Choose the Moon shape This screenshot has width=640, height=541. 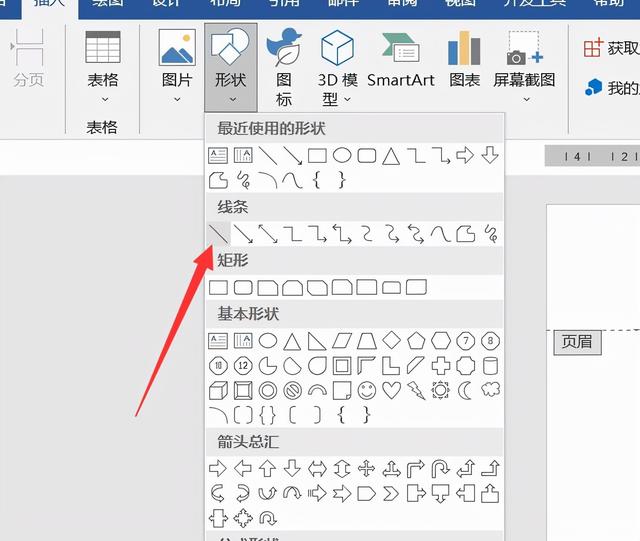point(465,391)
